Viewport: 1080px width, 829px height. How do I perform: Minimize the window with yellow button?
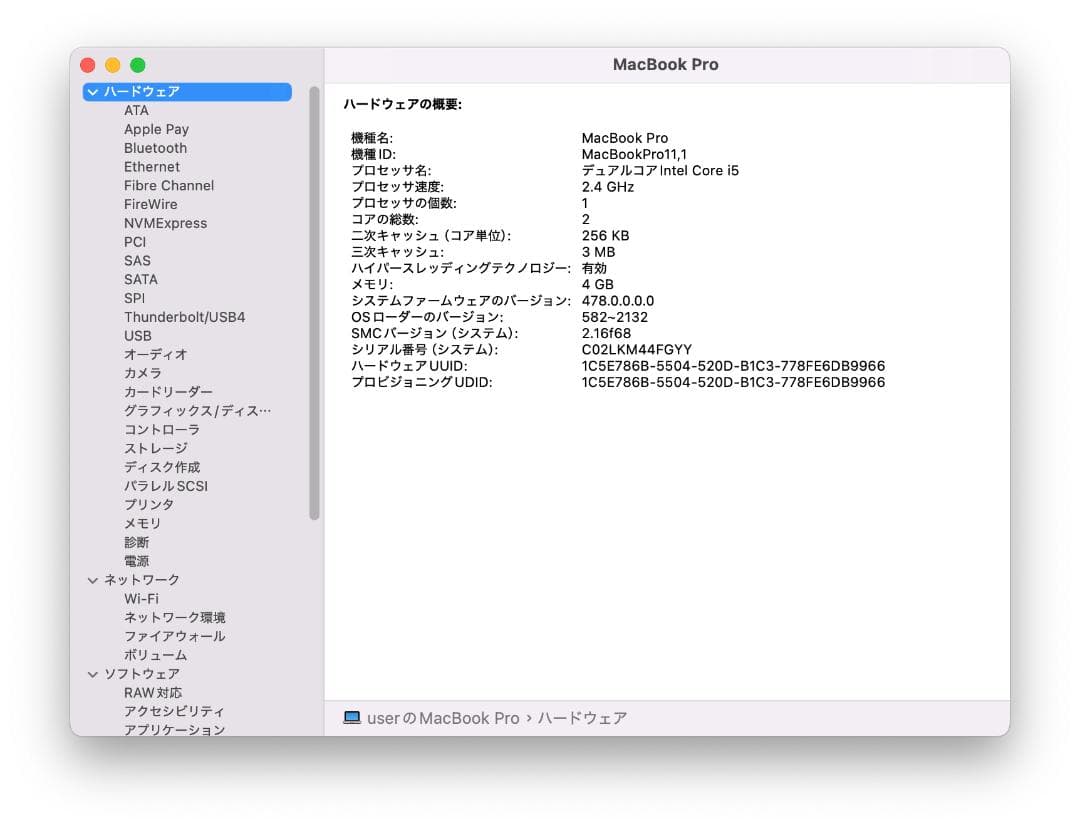[112, 65]
